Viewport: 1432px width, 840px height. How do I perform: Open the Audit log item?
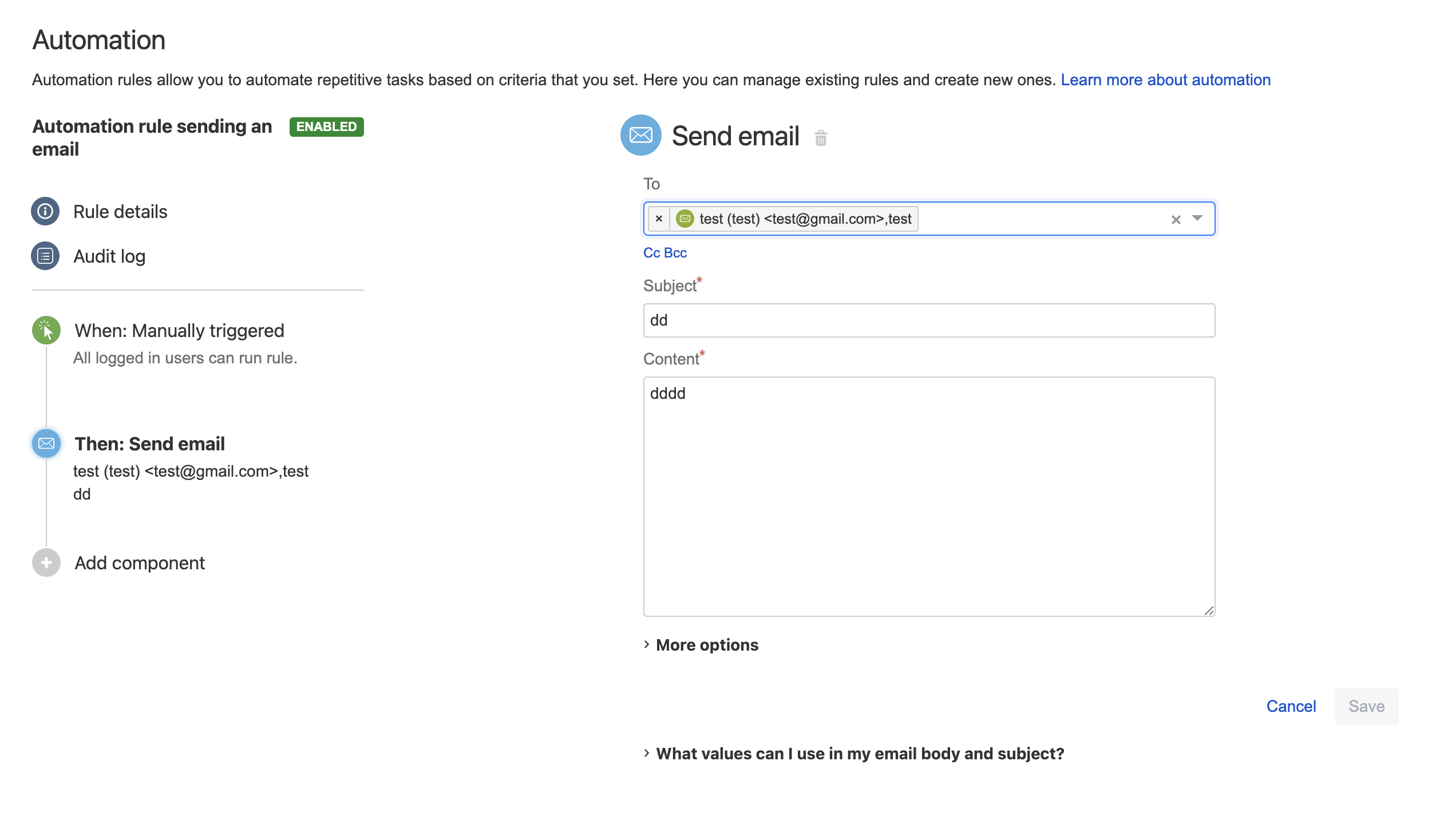coord(109,256)
